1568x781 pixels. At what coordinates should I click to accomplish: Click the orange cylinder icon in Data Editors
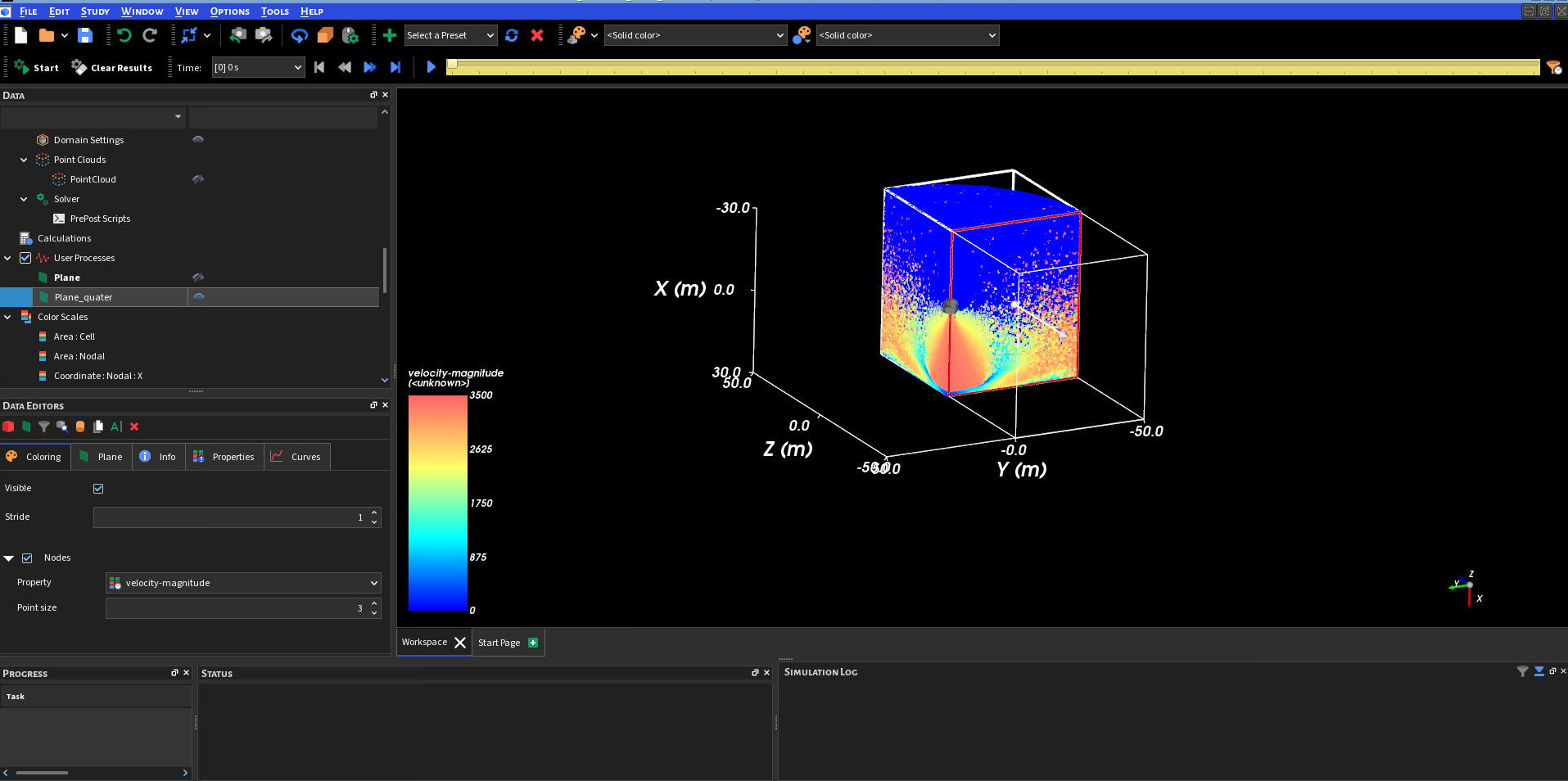(x=80, y=427)
